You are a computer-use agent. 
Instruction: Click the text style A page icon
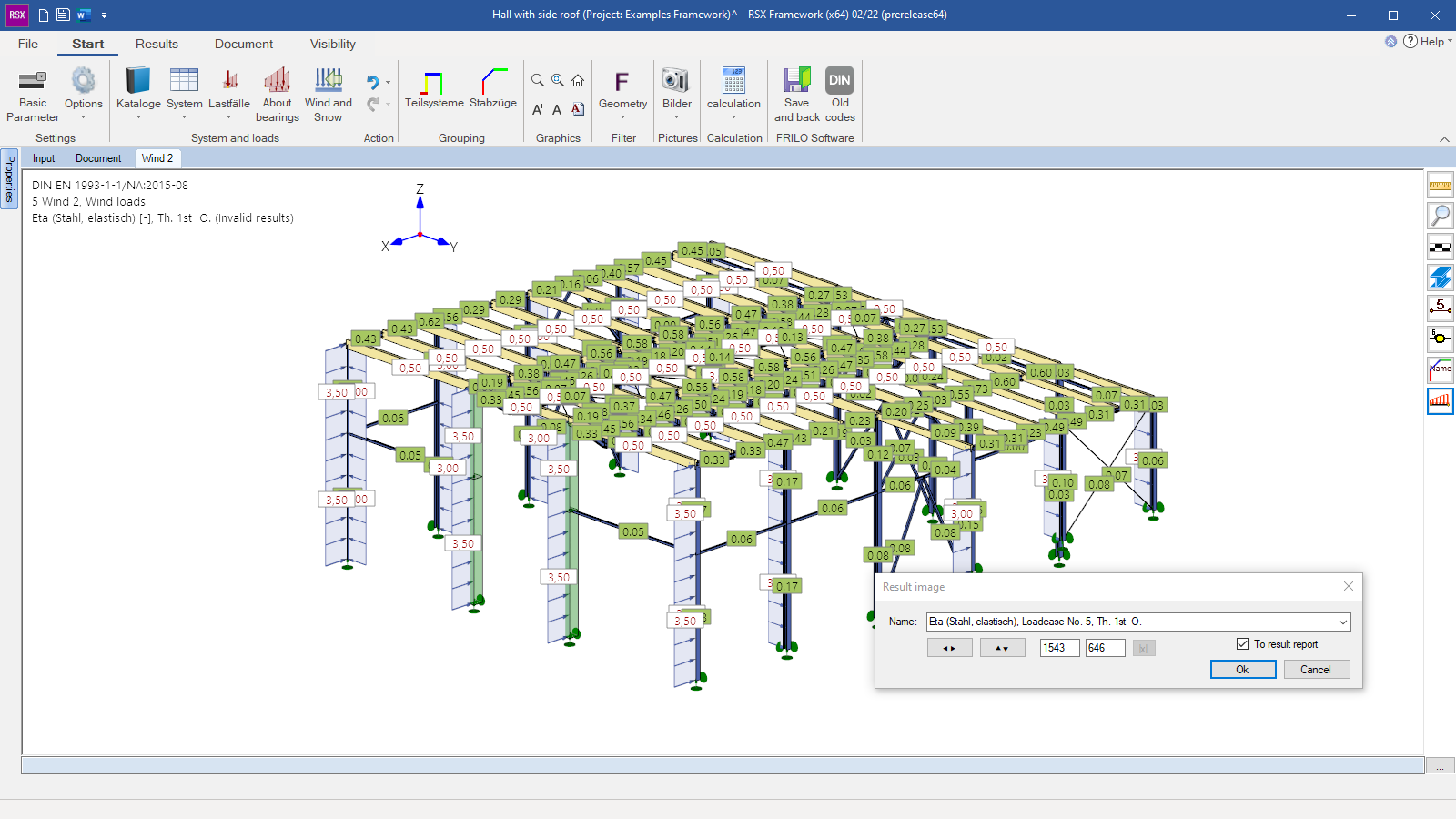[x=578, y=109]
